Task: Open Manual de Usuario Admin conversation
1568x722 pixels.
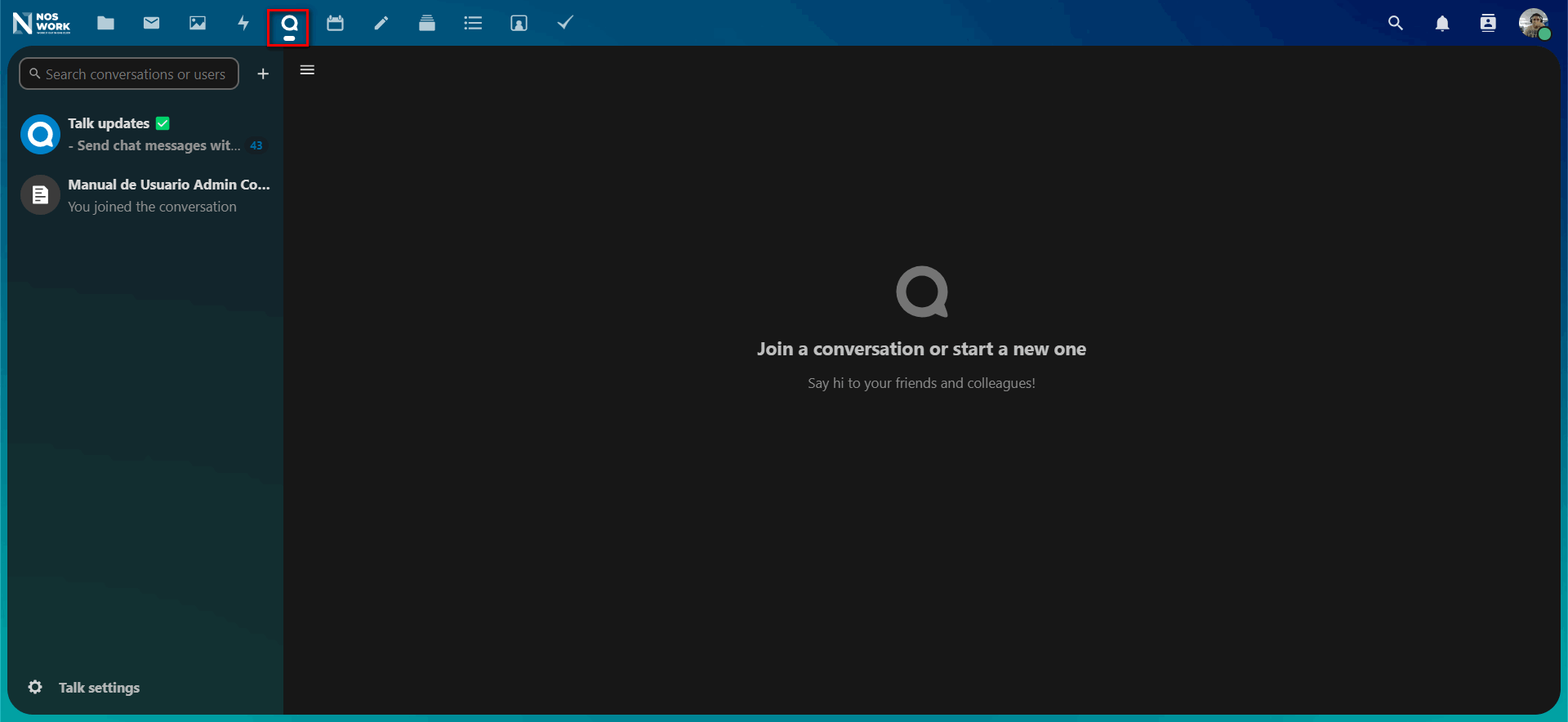Action: coord(145,195)
